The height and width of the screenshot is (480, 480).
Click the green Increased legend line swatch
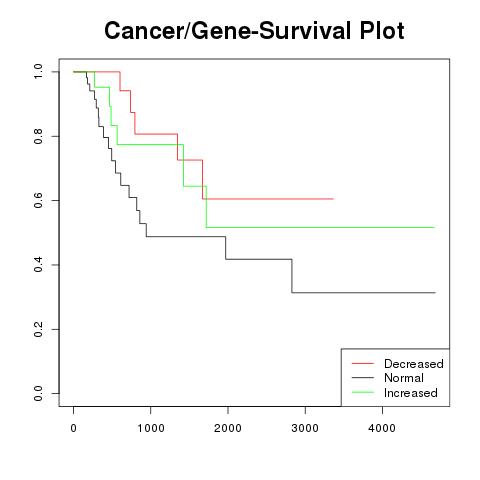pyautogui.click(x=363, y=392)
